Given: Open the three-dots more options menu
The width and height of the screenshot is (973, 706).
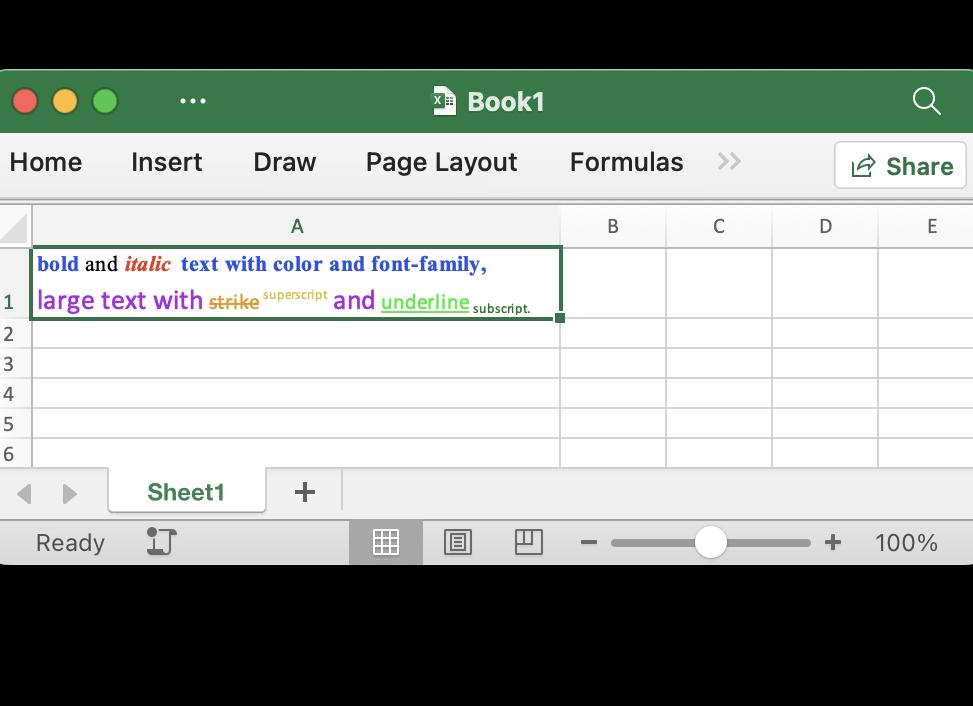Looking at the screenshot, I should click(193, 101).
